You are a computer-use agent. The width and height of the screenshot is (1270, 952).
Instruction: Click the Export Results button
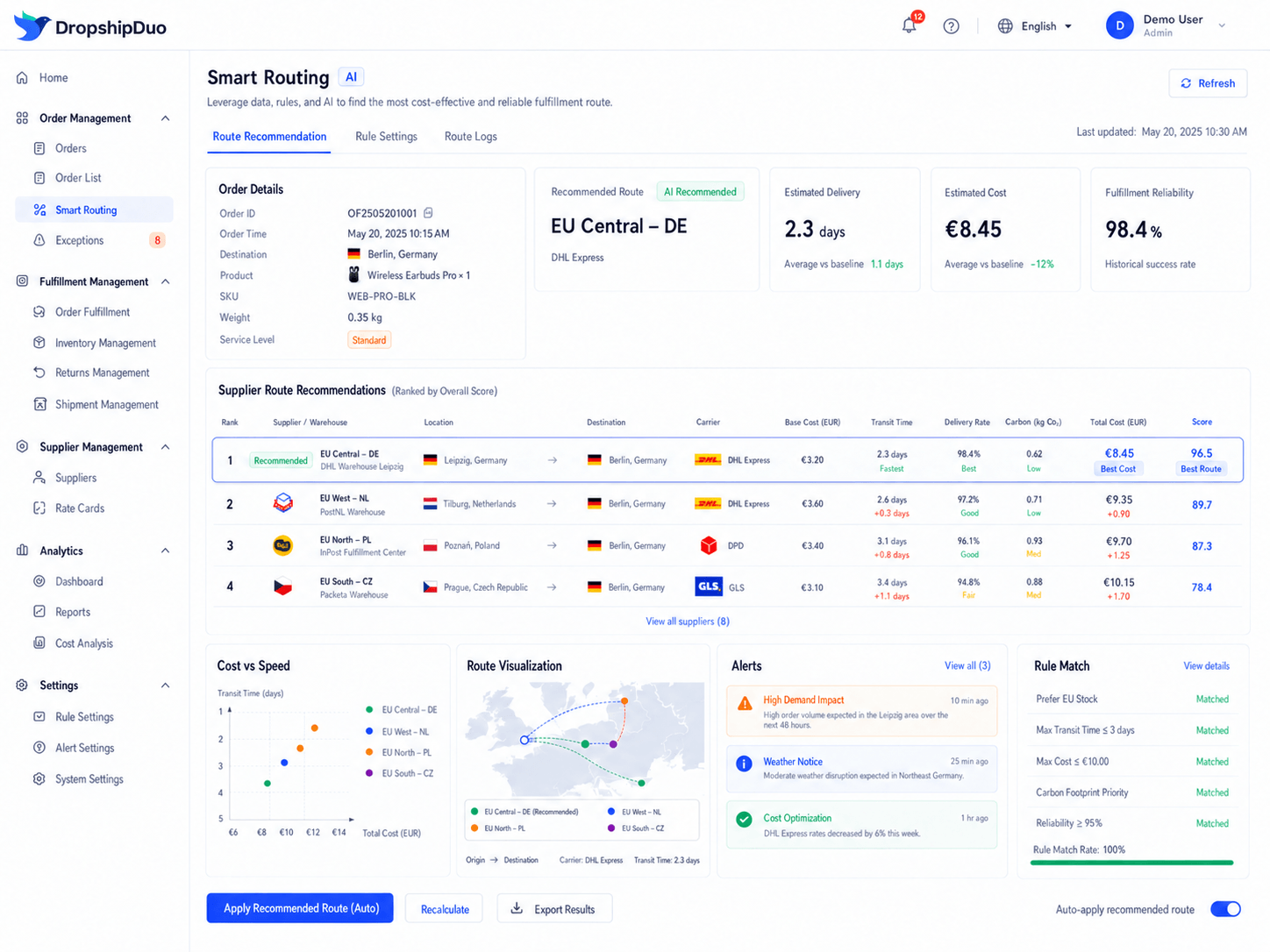tap(554, 909)
